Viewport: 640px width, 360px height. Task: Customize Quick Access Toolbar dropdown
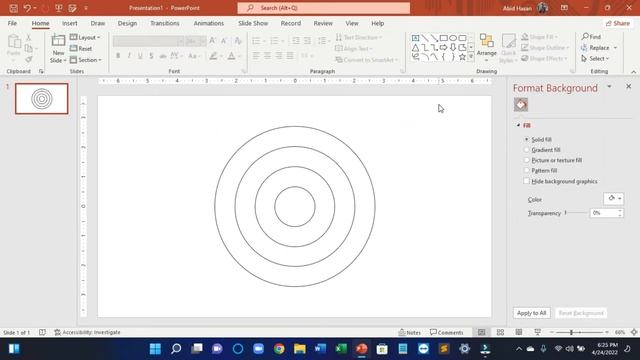[86, 8]
